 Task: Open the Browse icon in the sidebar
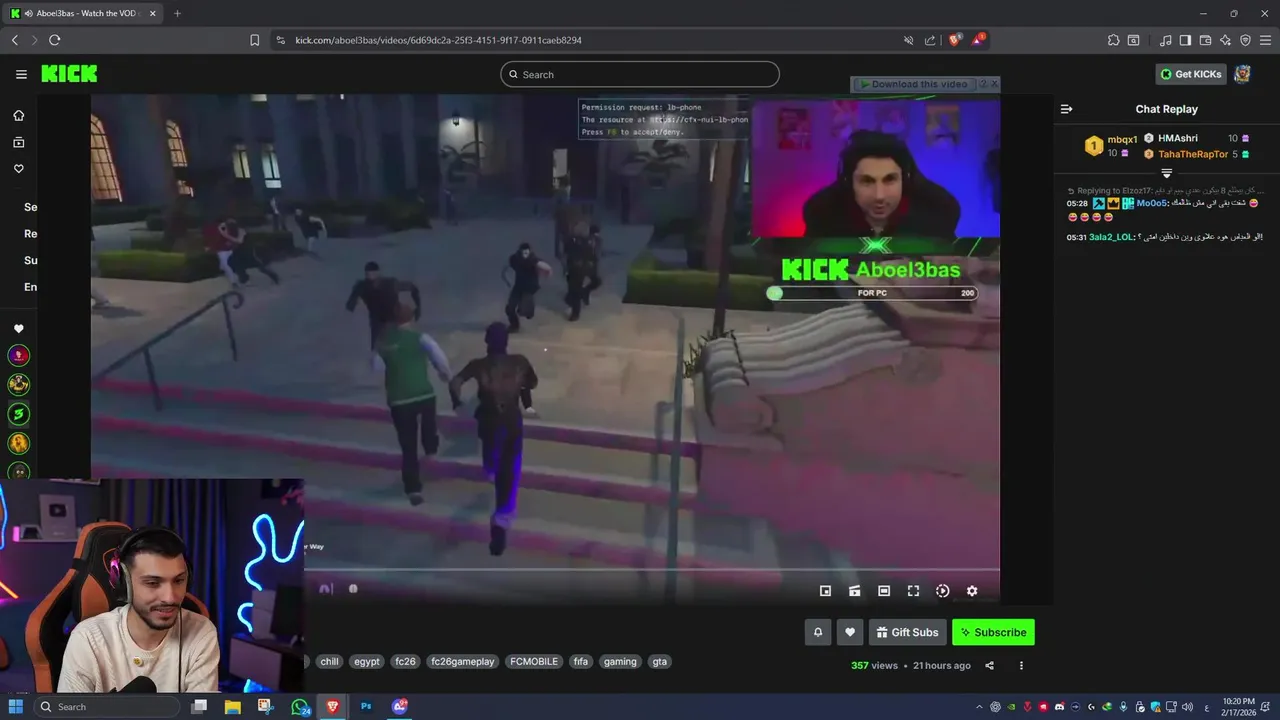[x=18, y=142]
